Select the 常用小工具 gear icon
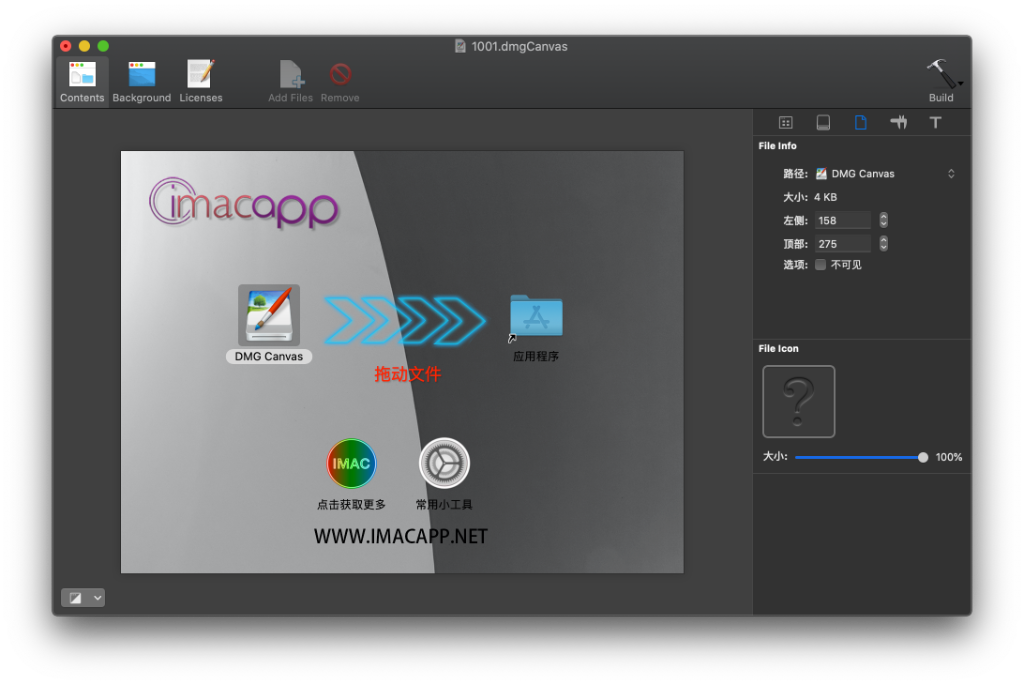 444,464
